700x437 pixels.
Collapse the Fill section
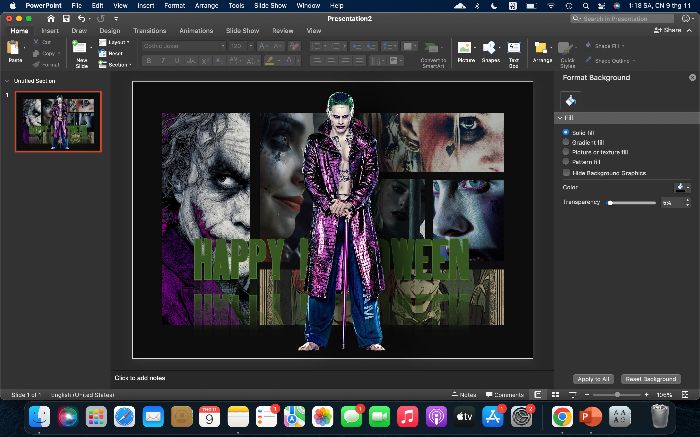pos(560,118)
